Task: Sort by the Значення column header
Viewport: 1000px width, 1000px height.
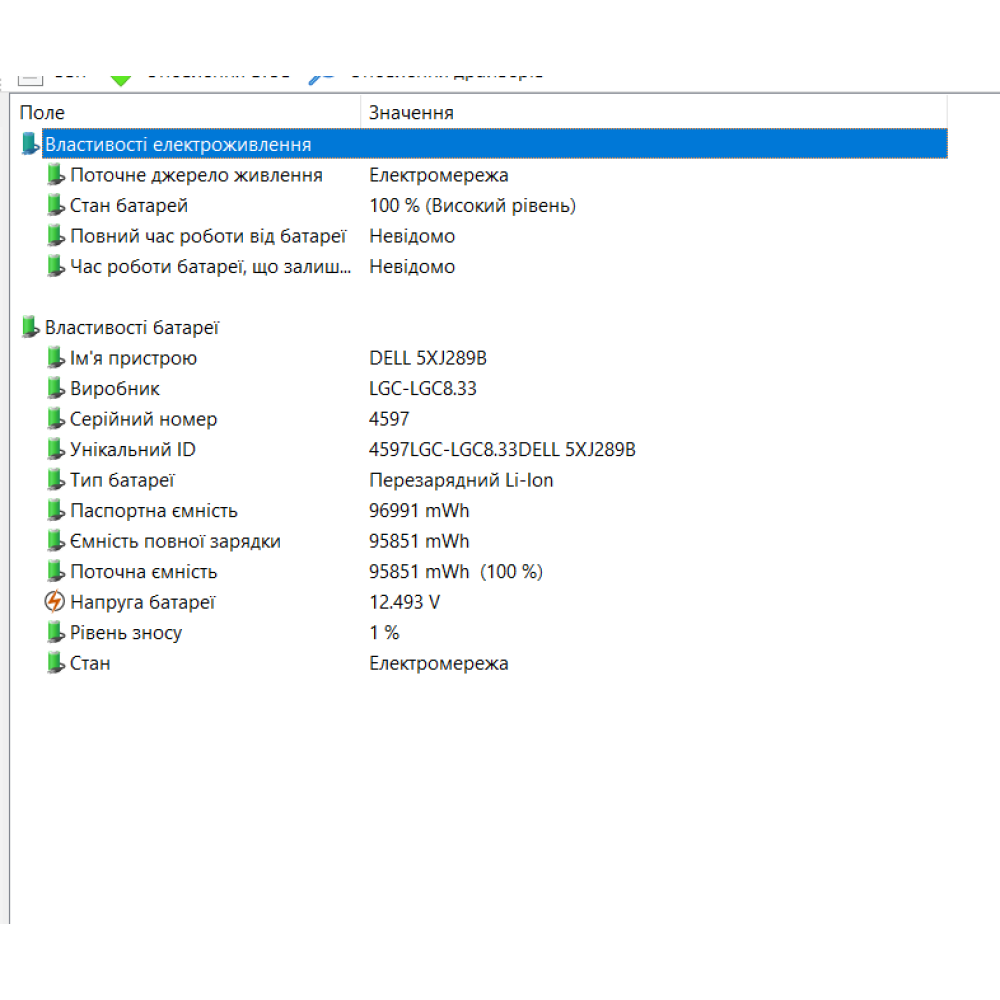Action: 654,112
